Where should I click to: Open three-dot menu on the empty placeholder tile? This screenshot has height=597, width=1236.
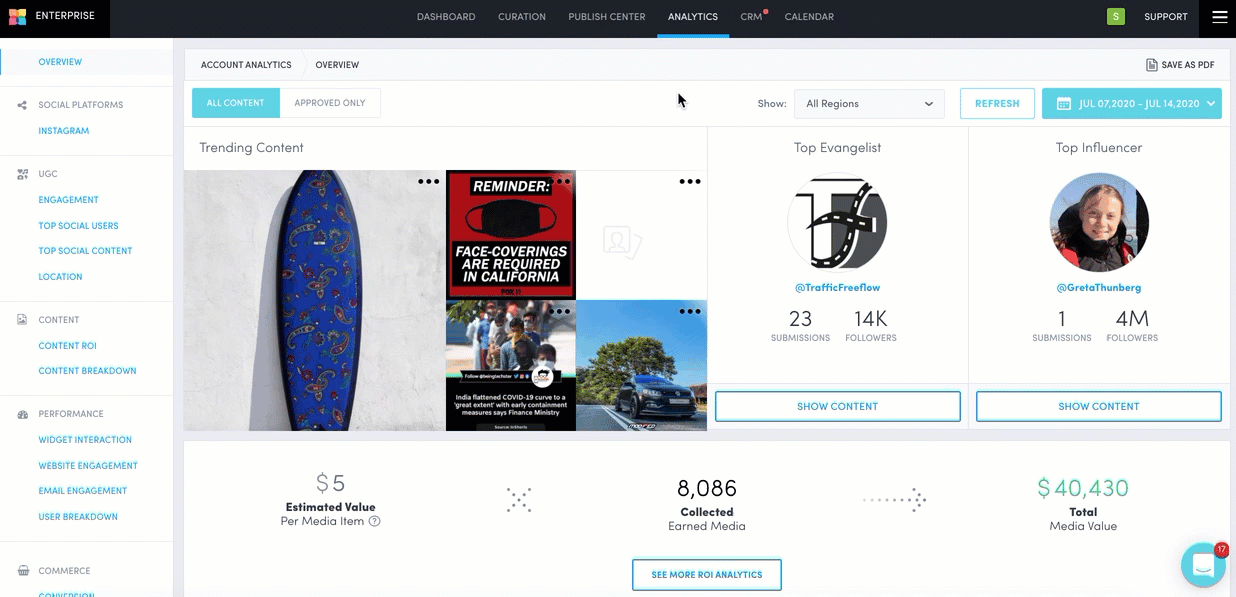click(x=690, y=182)
